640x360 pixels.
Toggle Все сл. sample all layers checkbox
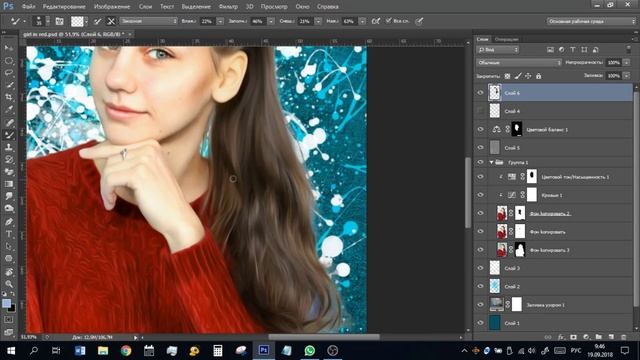click(x=389, y=20)
